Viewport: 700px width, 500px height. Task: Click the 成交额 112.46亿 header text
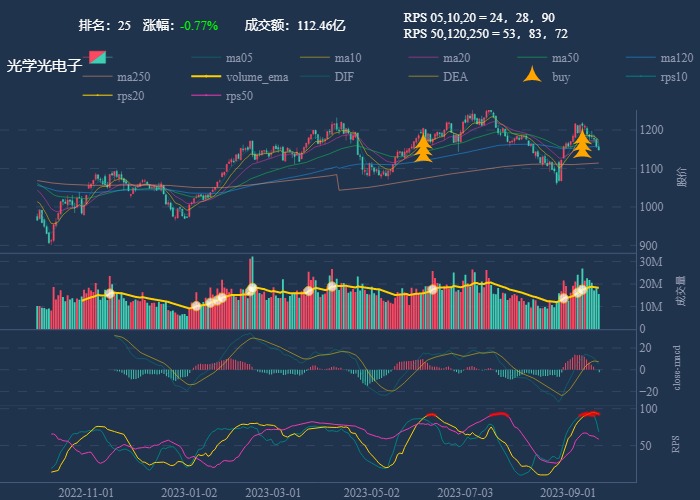[295, 25]
